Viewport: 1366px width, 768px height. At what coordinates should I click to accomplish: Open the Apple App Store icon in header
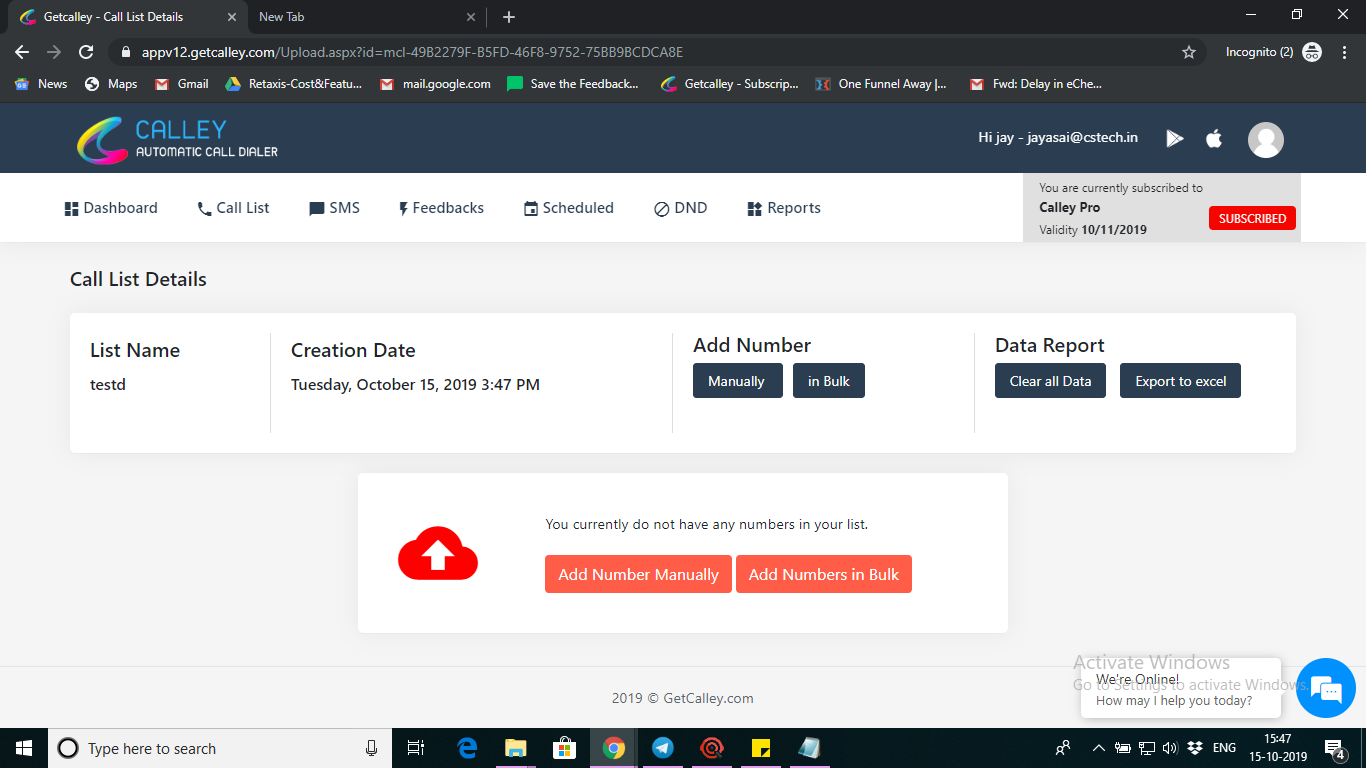point(1214,138)
